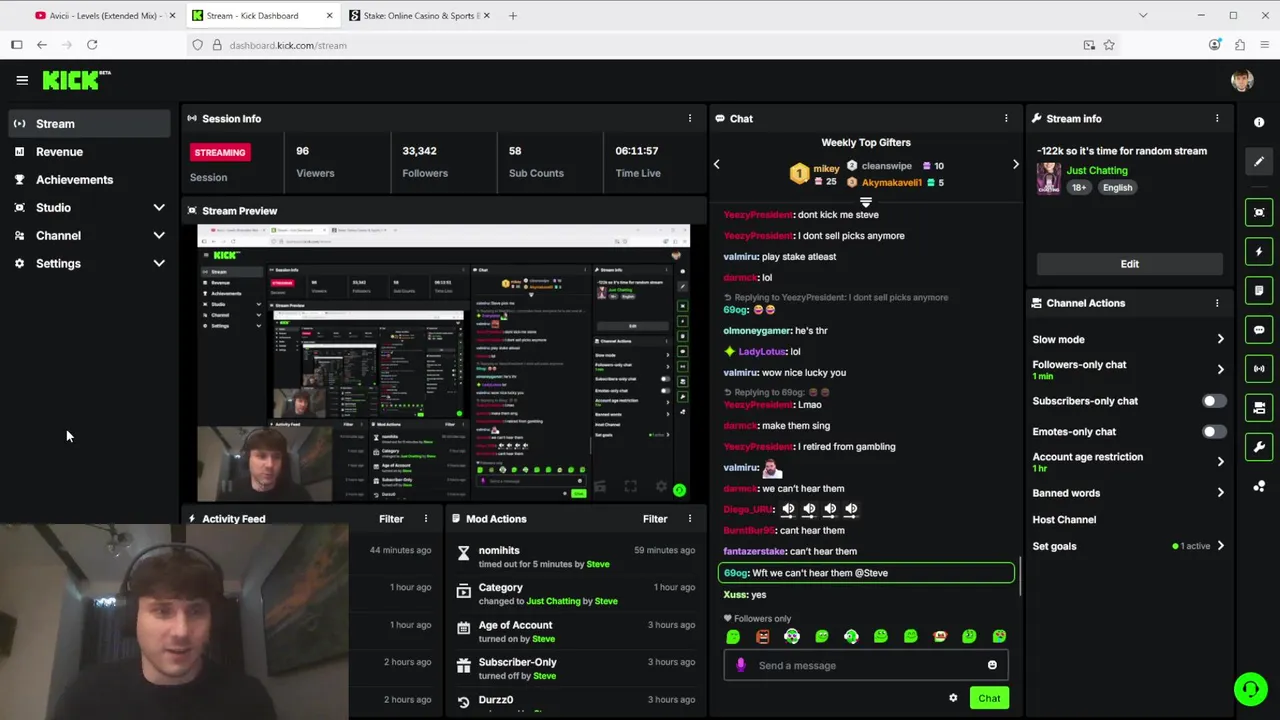Open the hamburger menu beside Kick logo
Viewport: 1280px width, 720px height.
point(22,80)
